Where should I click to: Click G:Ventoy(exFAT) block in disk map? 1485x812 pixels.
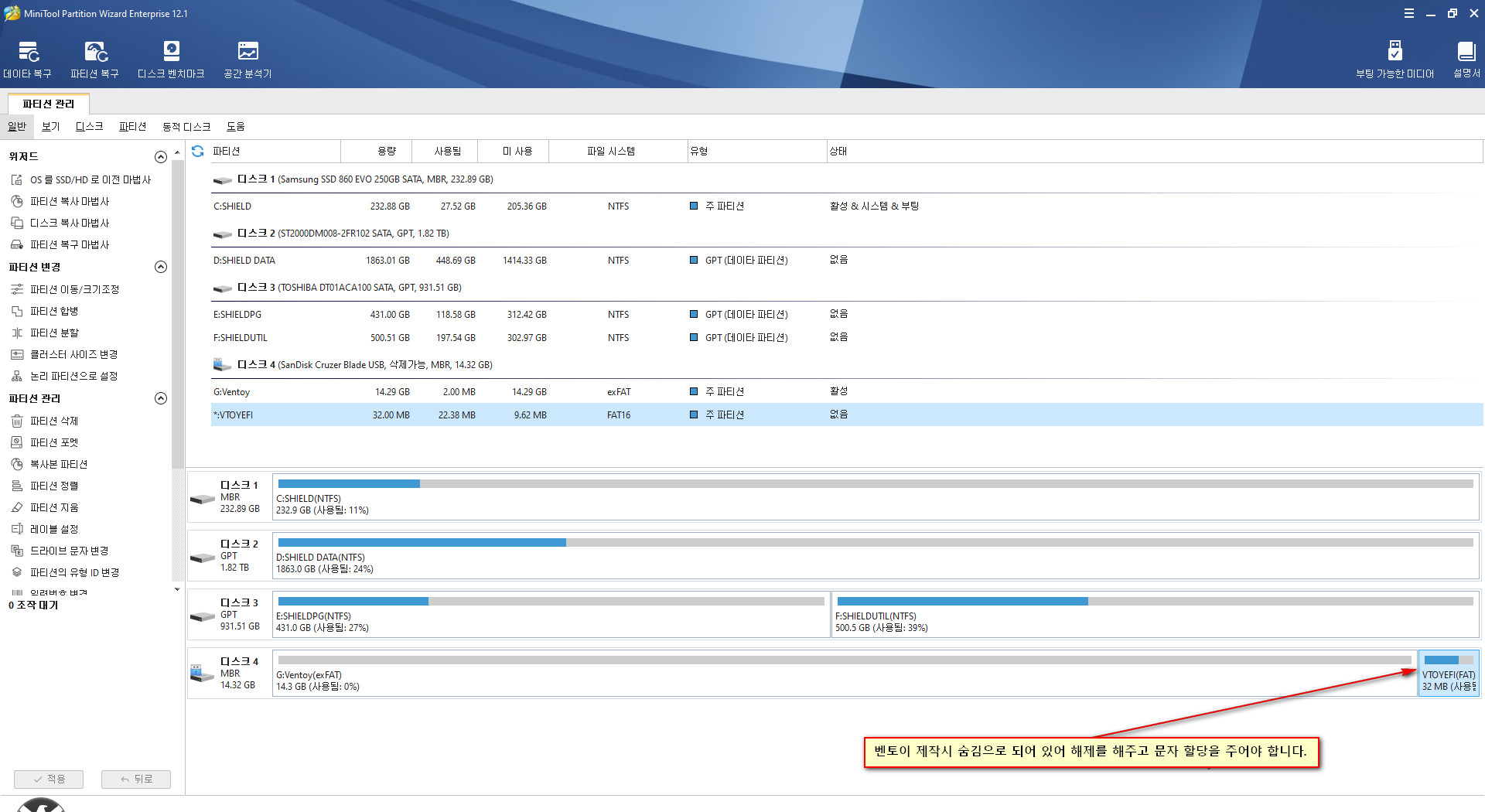click(845, 673)
